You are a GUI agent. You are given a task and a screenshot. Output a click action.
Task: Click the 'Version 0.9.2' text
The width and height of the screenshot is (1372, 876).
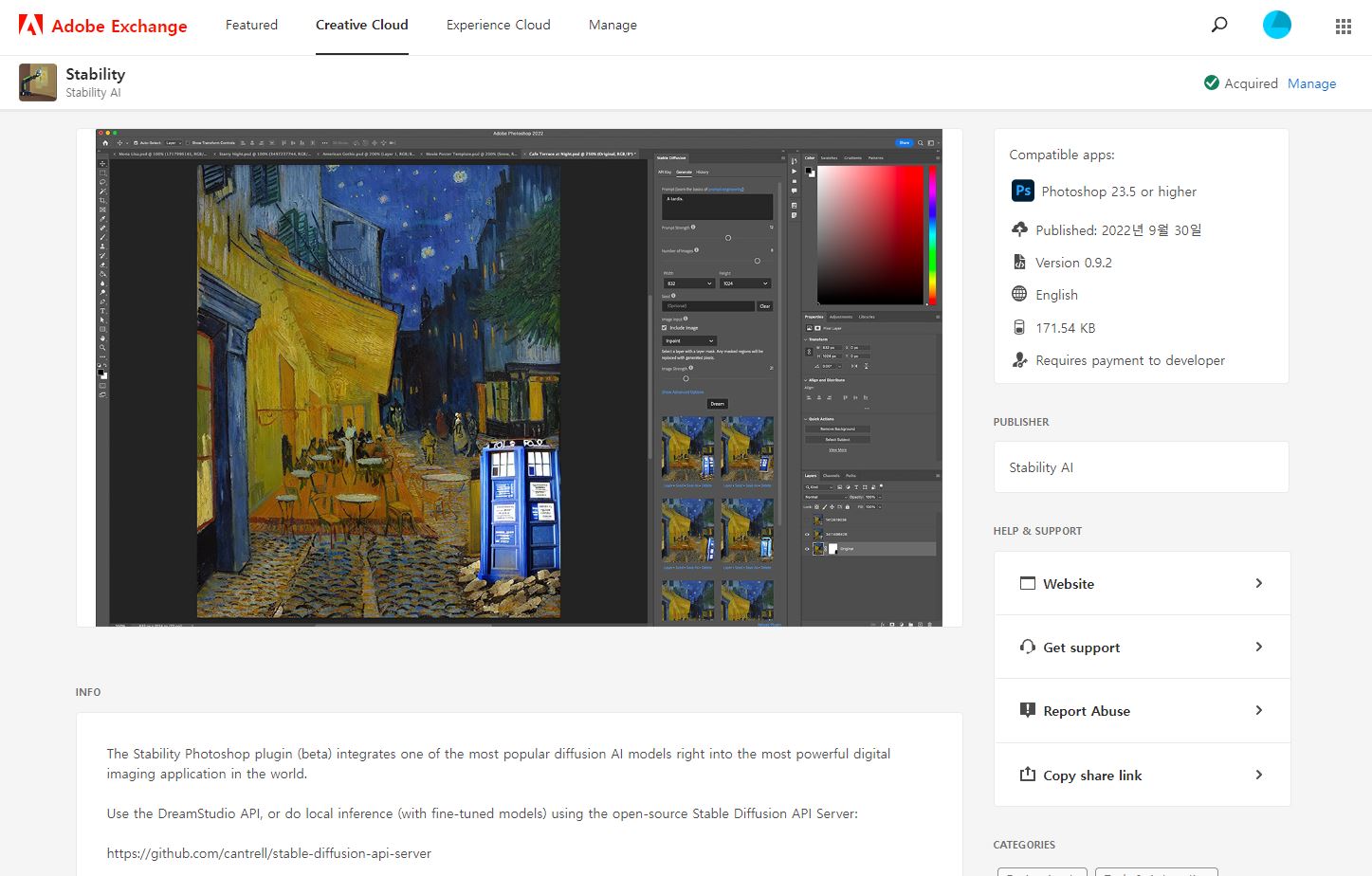click(x=1073, y=263)
